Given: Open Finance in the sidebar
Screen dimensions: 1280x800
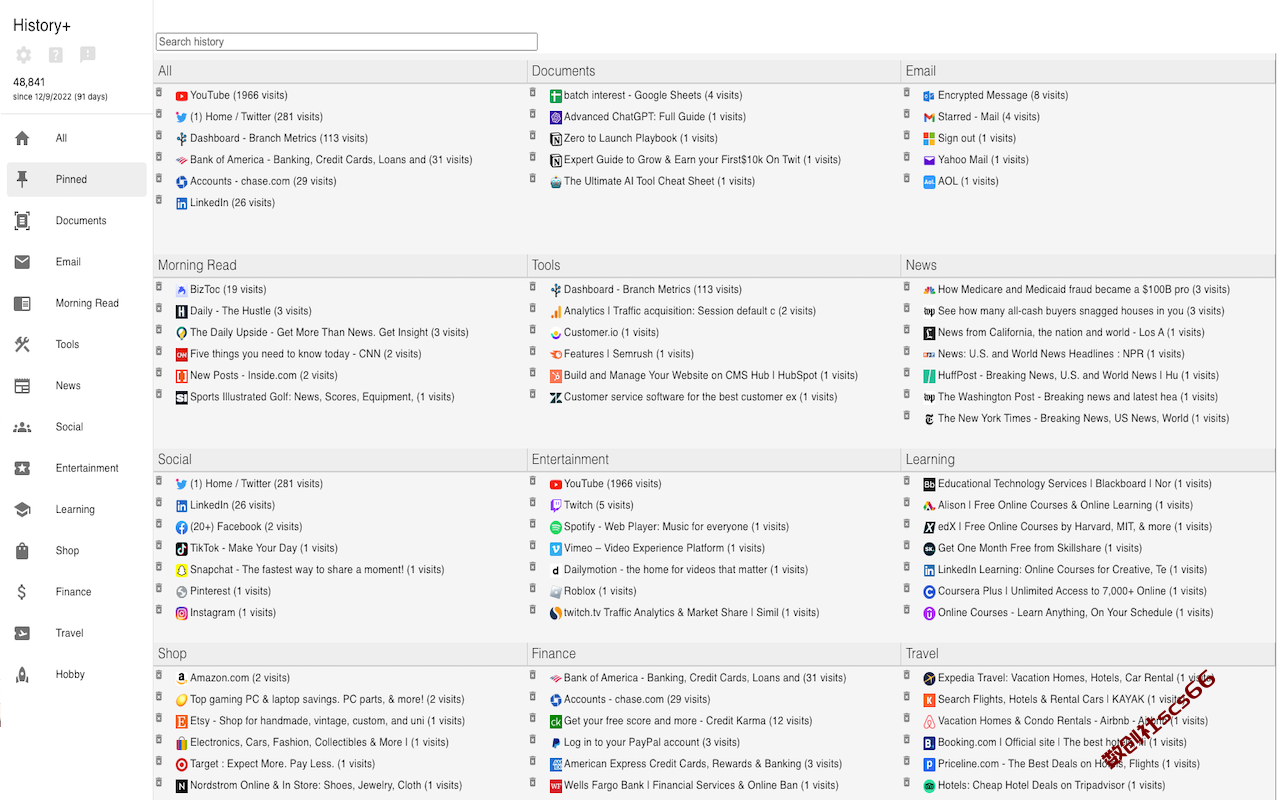Looking at the screenshot, I should (77, 592).
